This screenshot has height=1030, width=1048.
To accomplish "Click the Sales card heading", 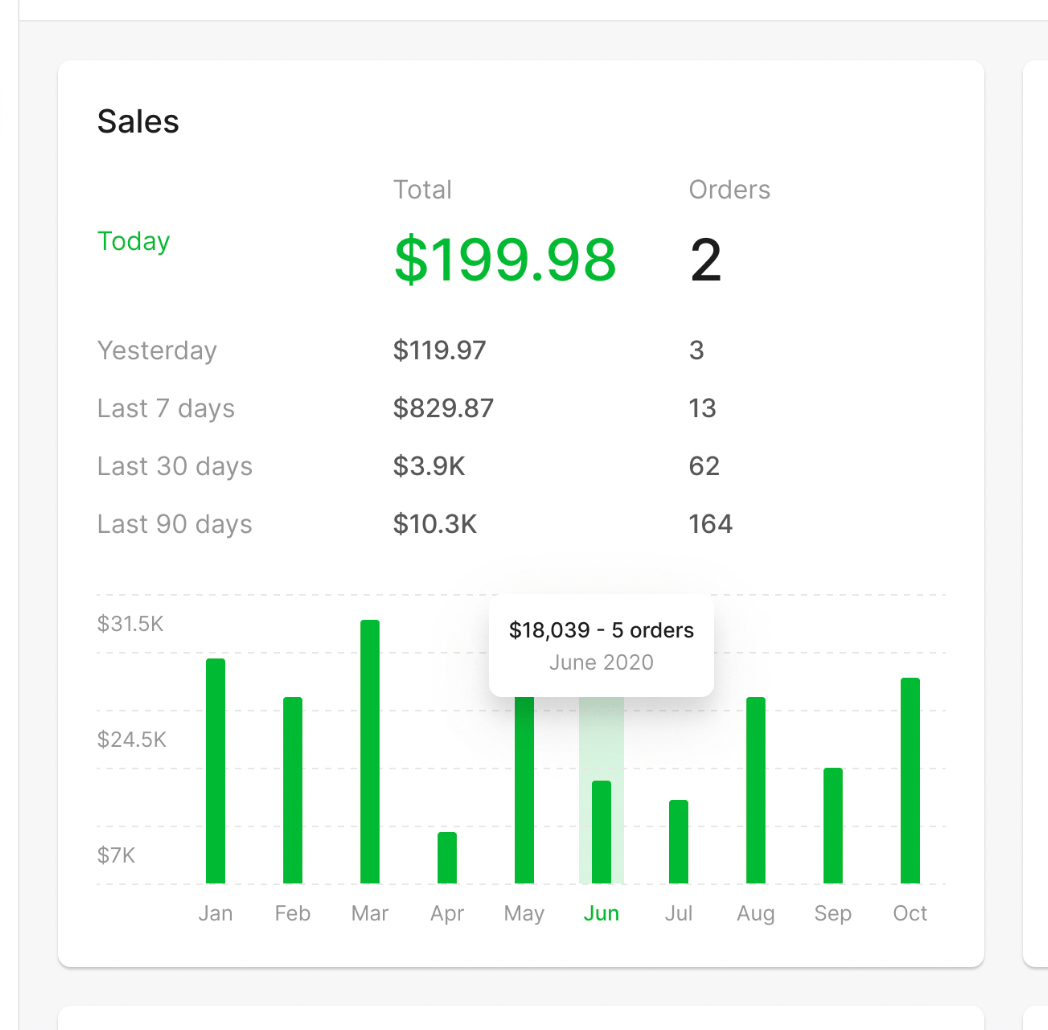I will 138,122.
